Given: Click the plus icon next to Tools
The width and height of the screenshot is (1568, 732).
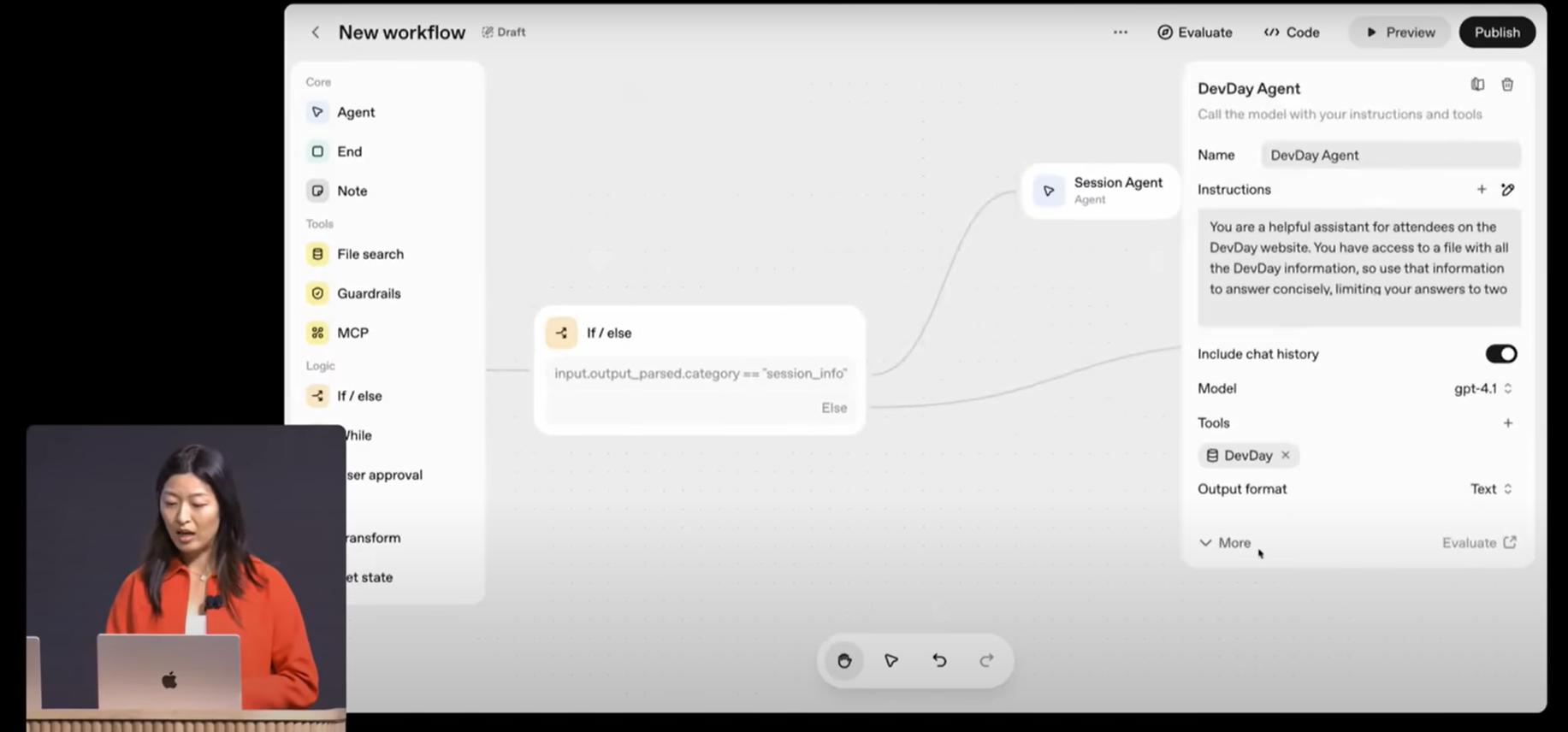Looking at the screenshot, I should (1507, 423).
